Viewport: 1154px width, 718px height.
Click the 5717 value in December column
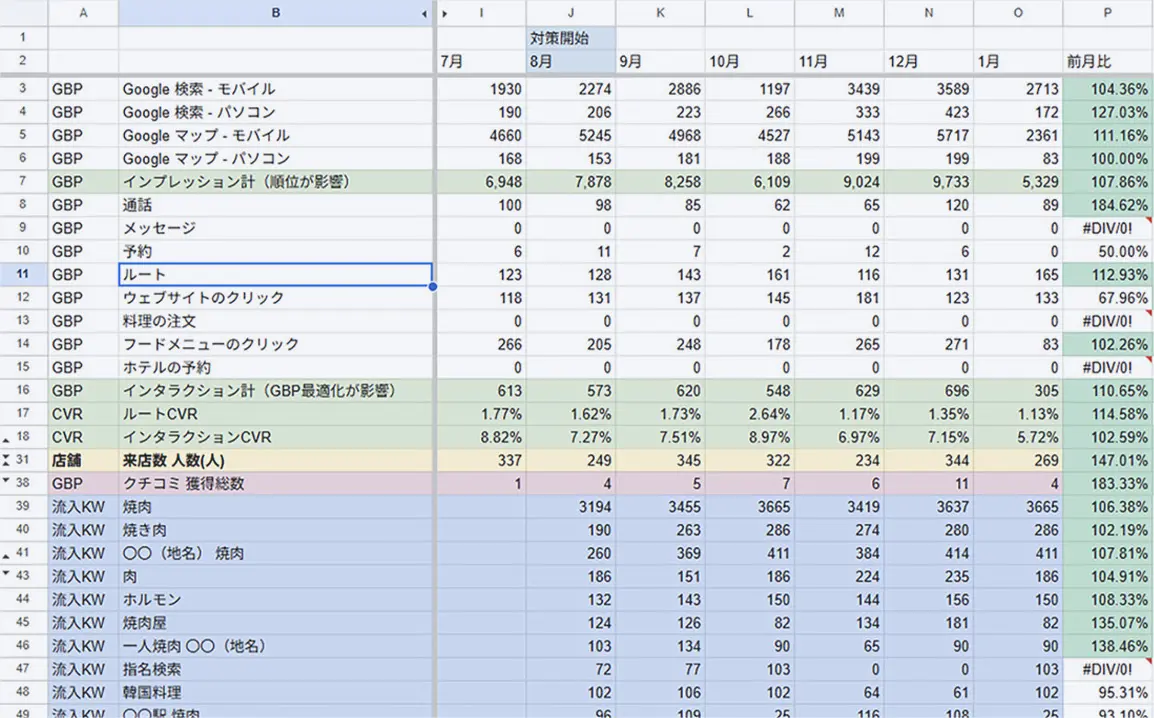(x=929, y=135)
